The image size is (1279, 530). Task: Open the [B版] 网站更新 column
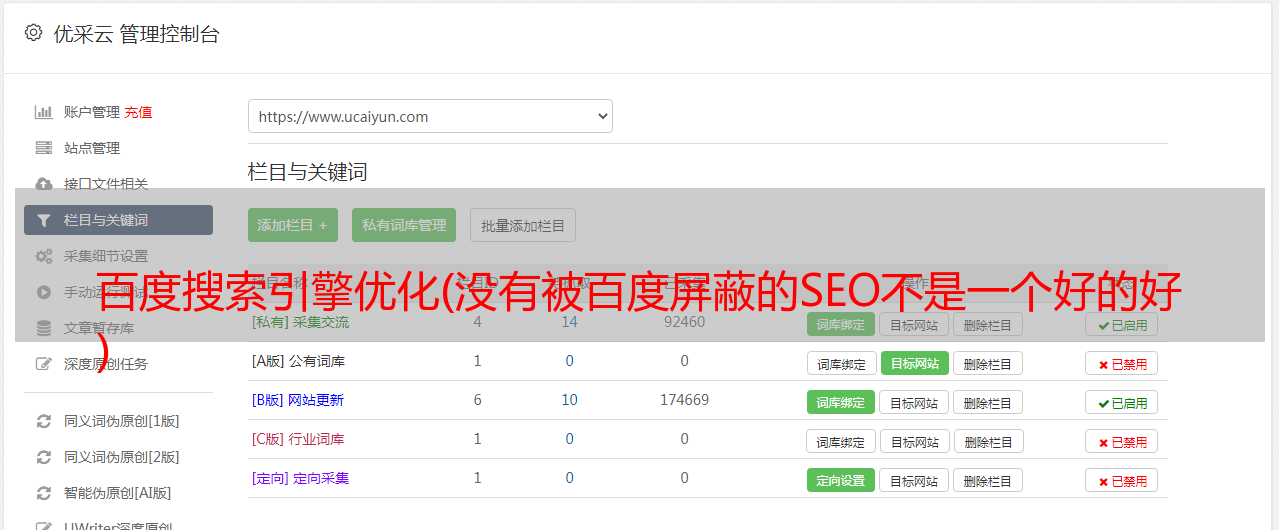pyautogui.click(x=298, y=400)
